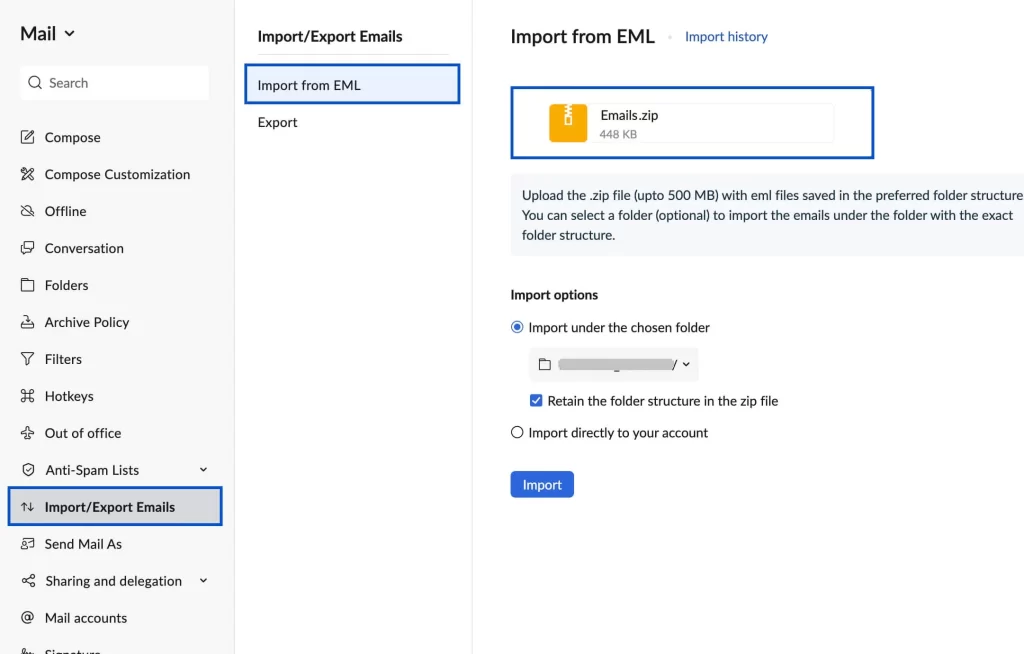1024x654 pixels.
Task: Select the Conversation settings icon
Action: (x=28, y=248)
